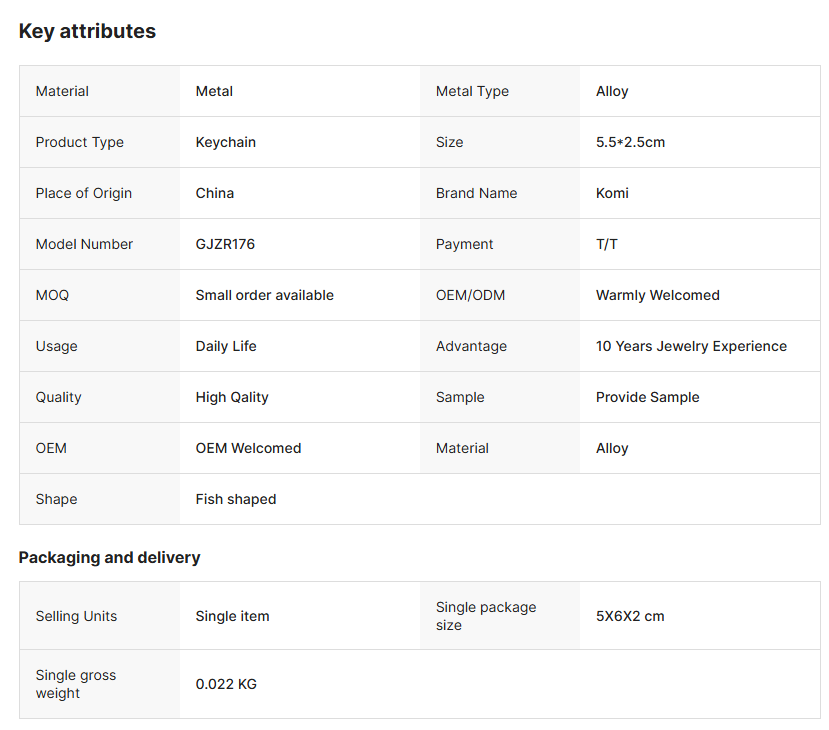The height and width of the screenshot is (730, 829).
Task: Select the Provide Sample value
Action: coord(647,397)
